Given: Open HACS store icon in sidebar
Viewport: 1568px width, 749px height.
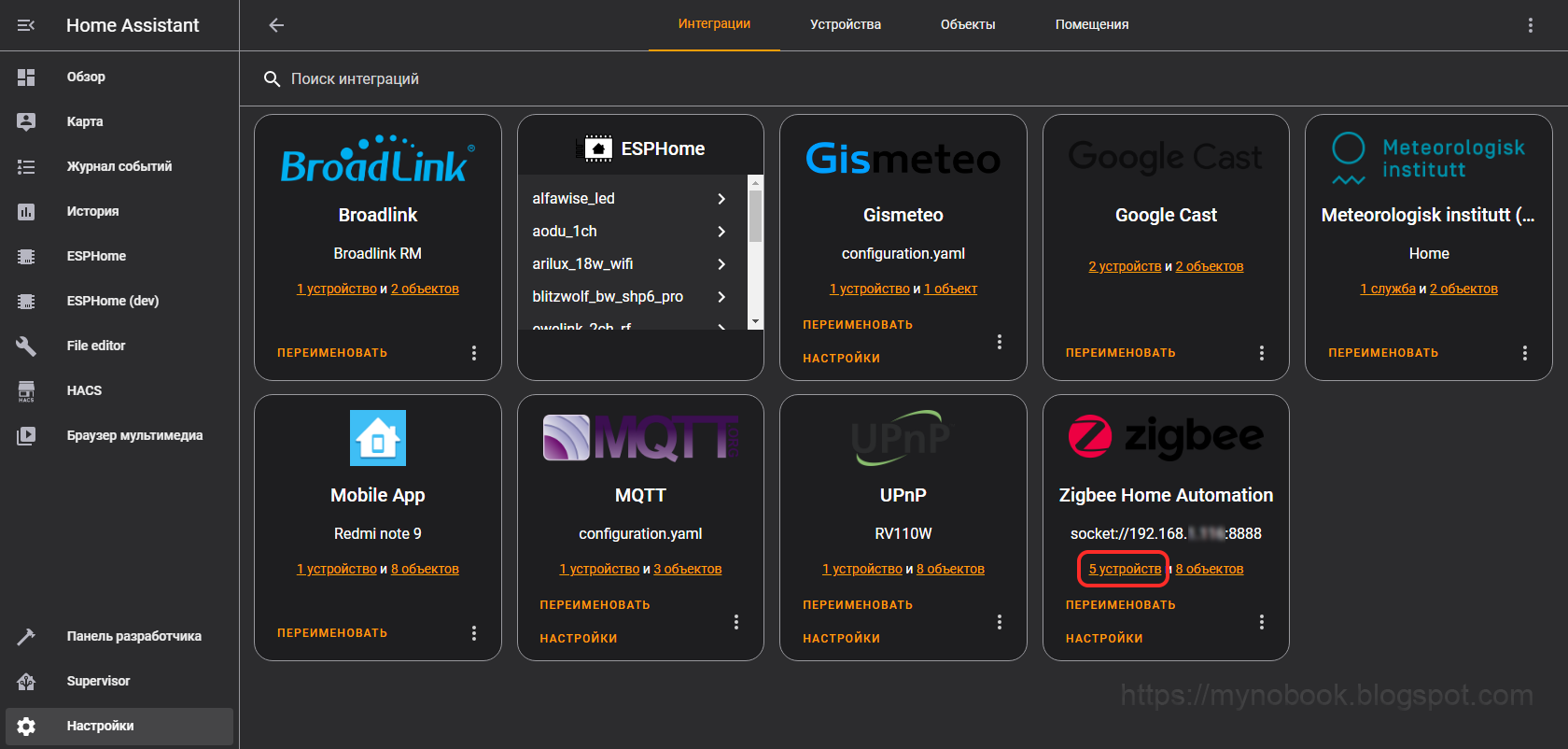Looking at the screenshot, I should tap(26, 390).
